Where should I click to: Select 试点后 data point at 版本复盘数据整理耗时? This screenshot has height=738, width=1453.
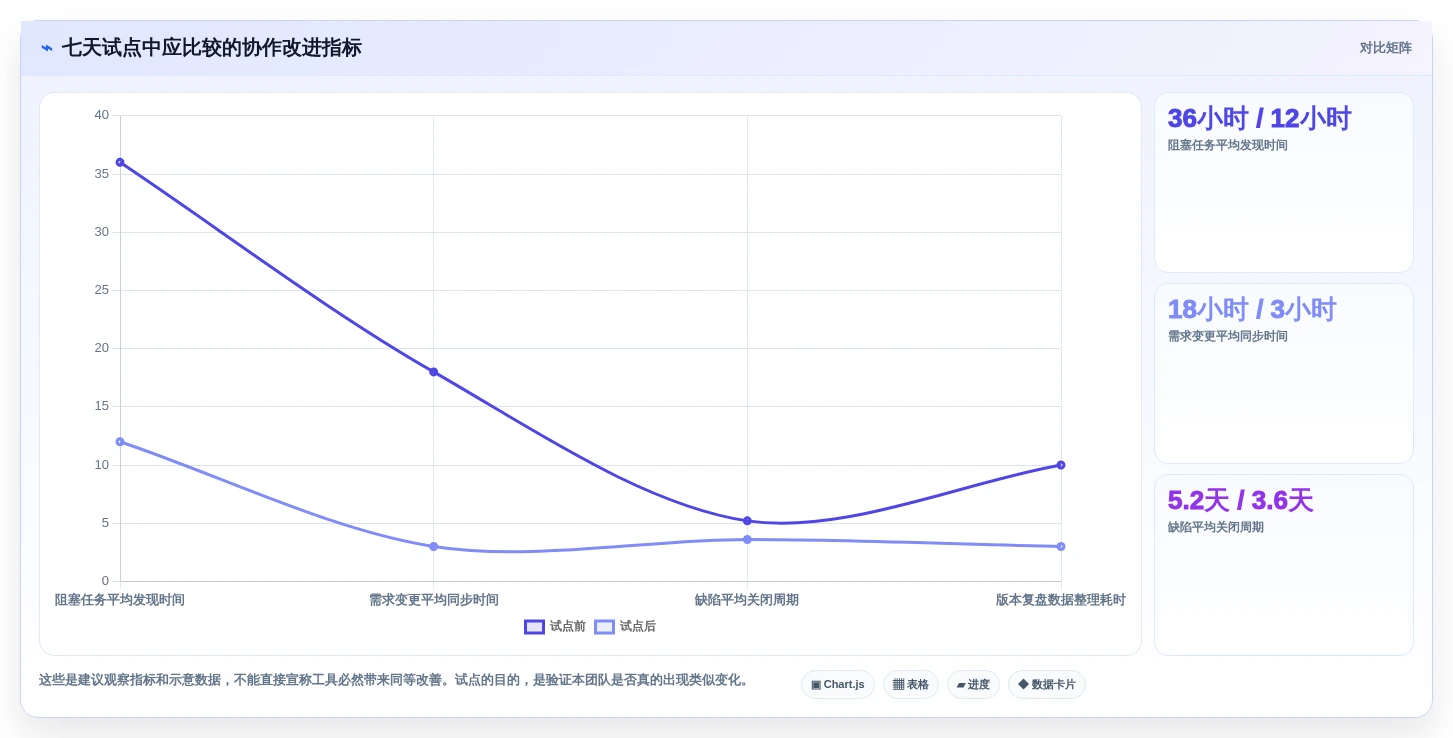tap(1061, 547)
